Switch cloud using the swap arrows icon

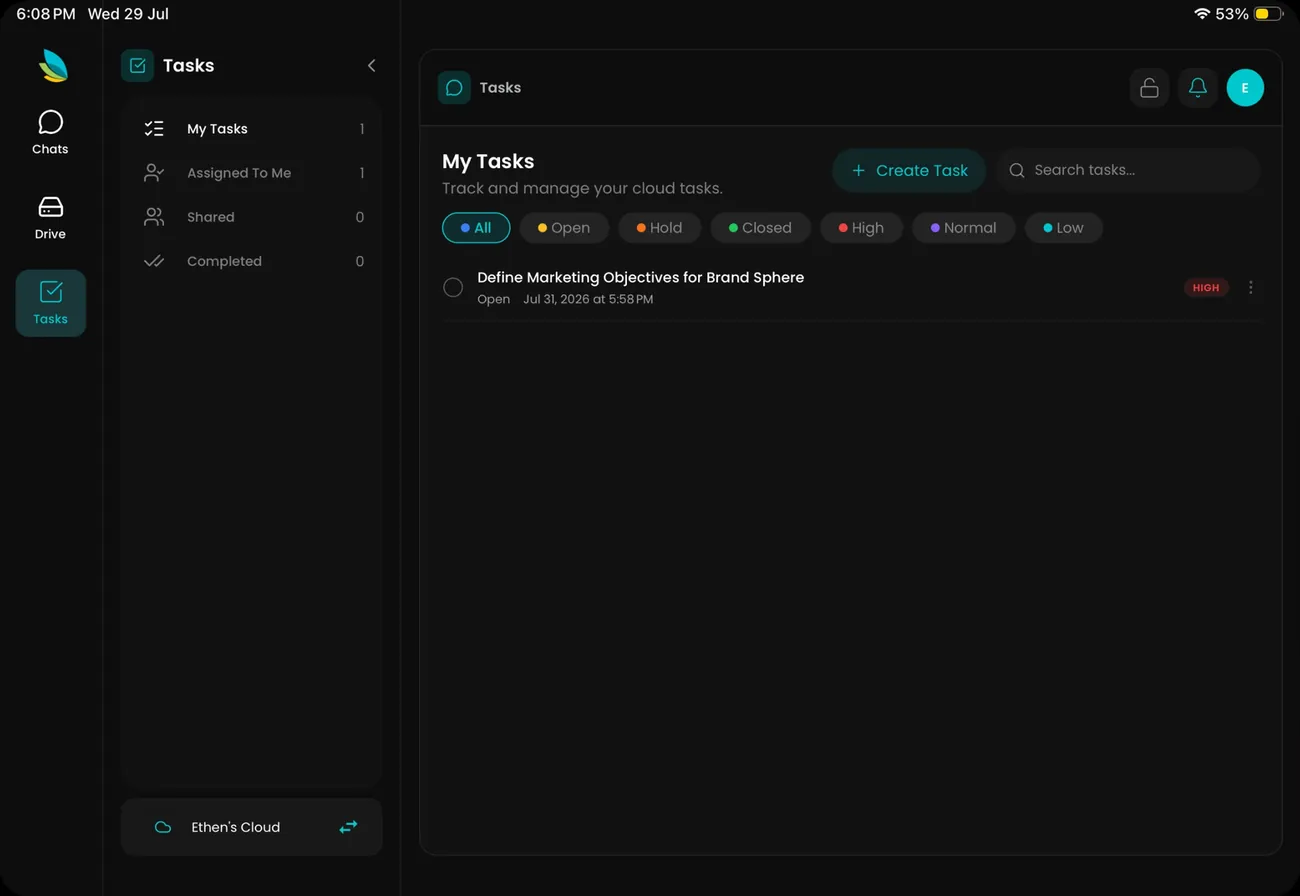[348, 827]
